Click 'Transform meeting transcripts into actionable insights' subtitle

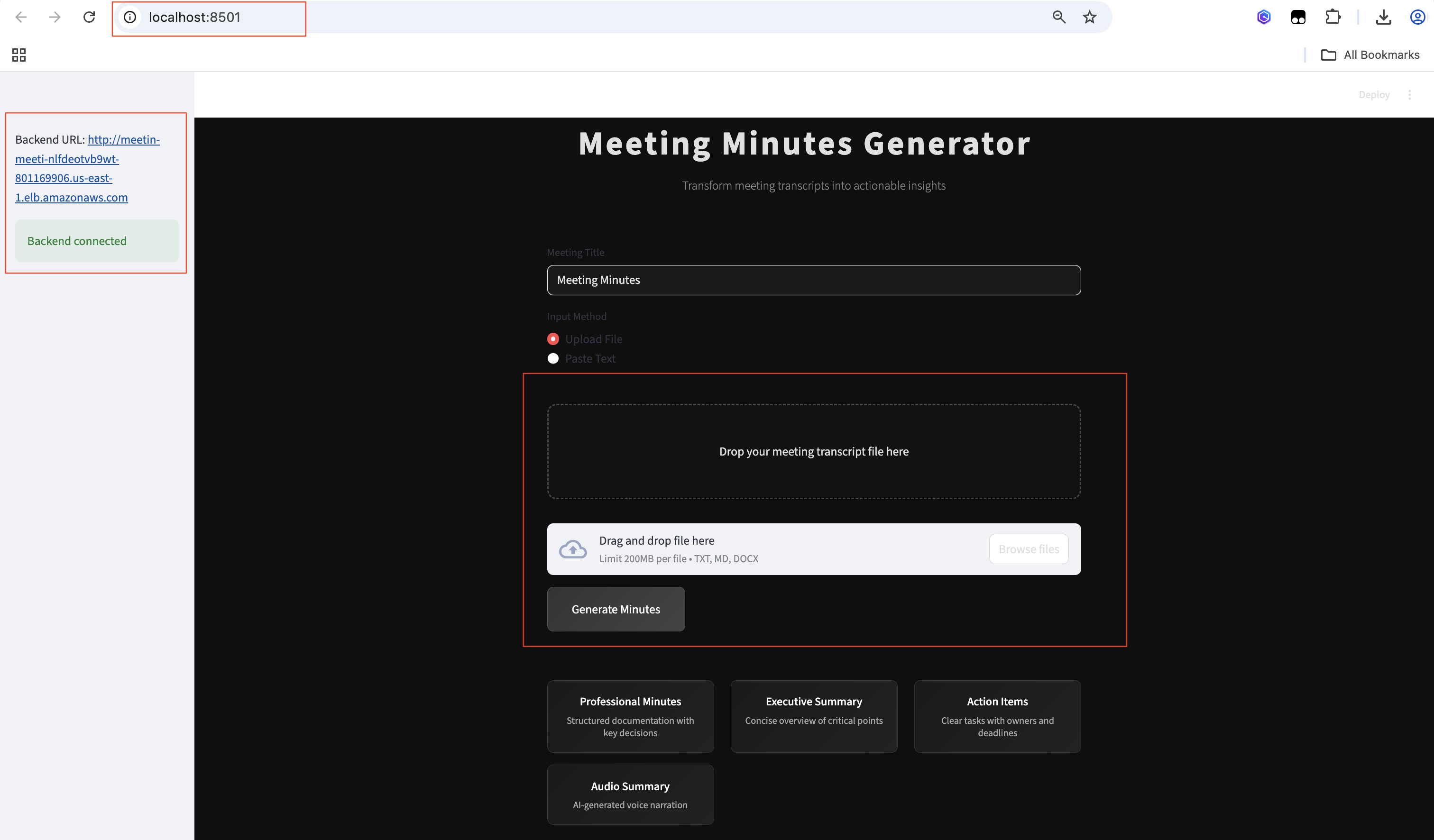tap(814, 185)
